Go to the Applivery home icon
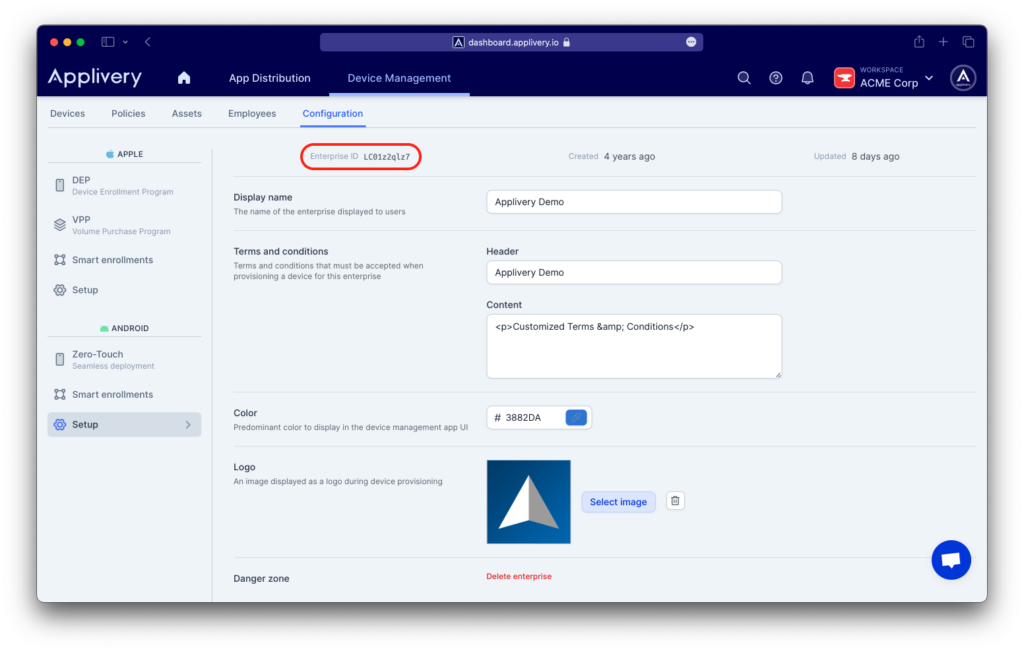1024x651 pixels. pos(184,78)
